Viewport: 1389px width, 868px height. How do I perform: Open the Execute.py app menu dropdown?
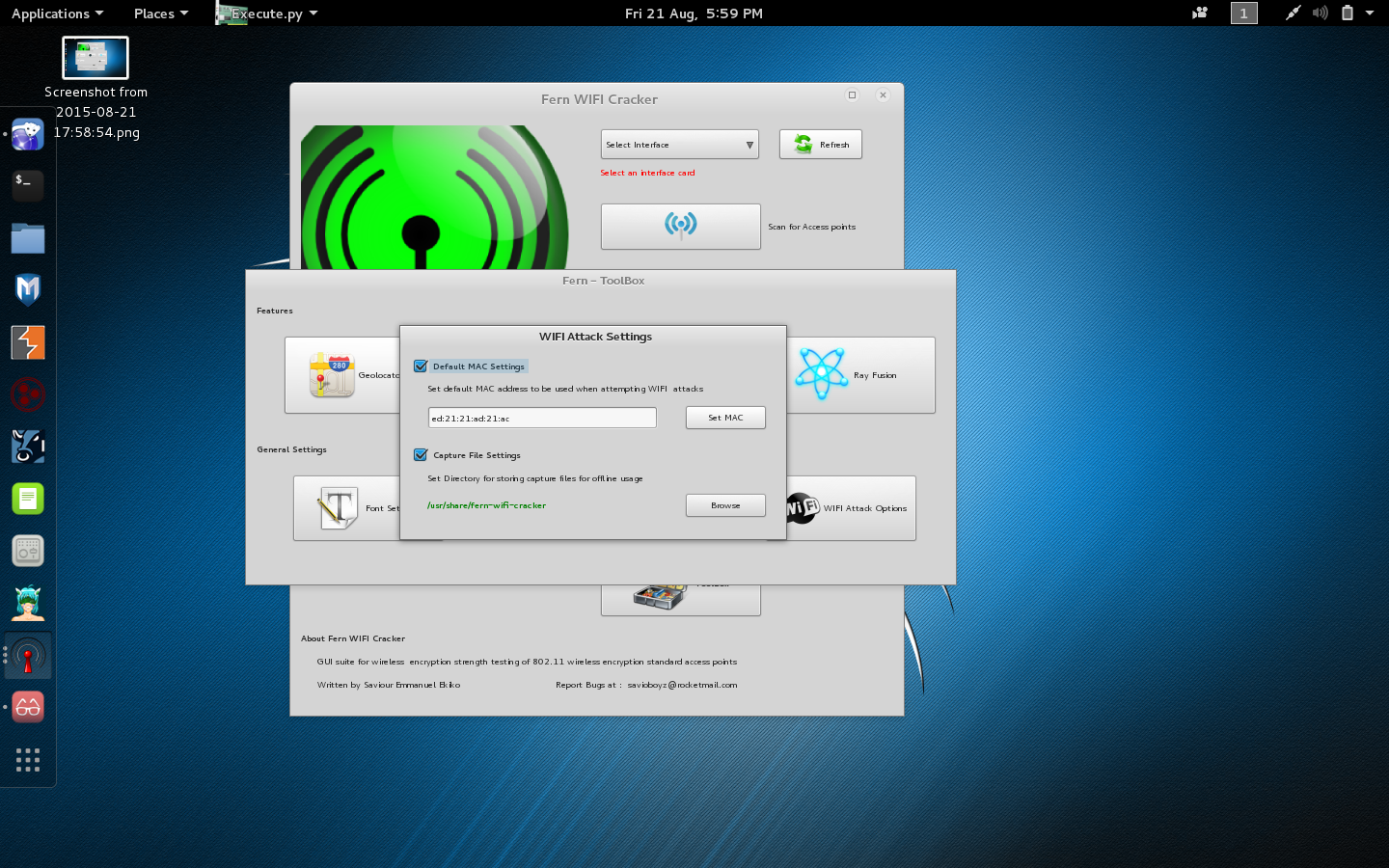coord(267,14)
